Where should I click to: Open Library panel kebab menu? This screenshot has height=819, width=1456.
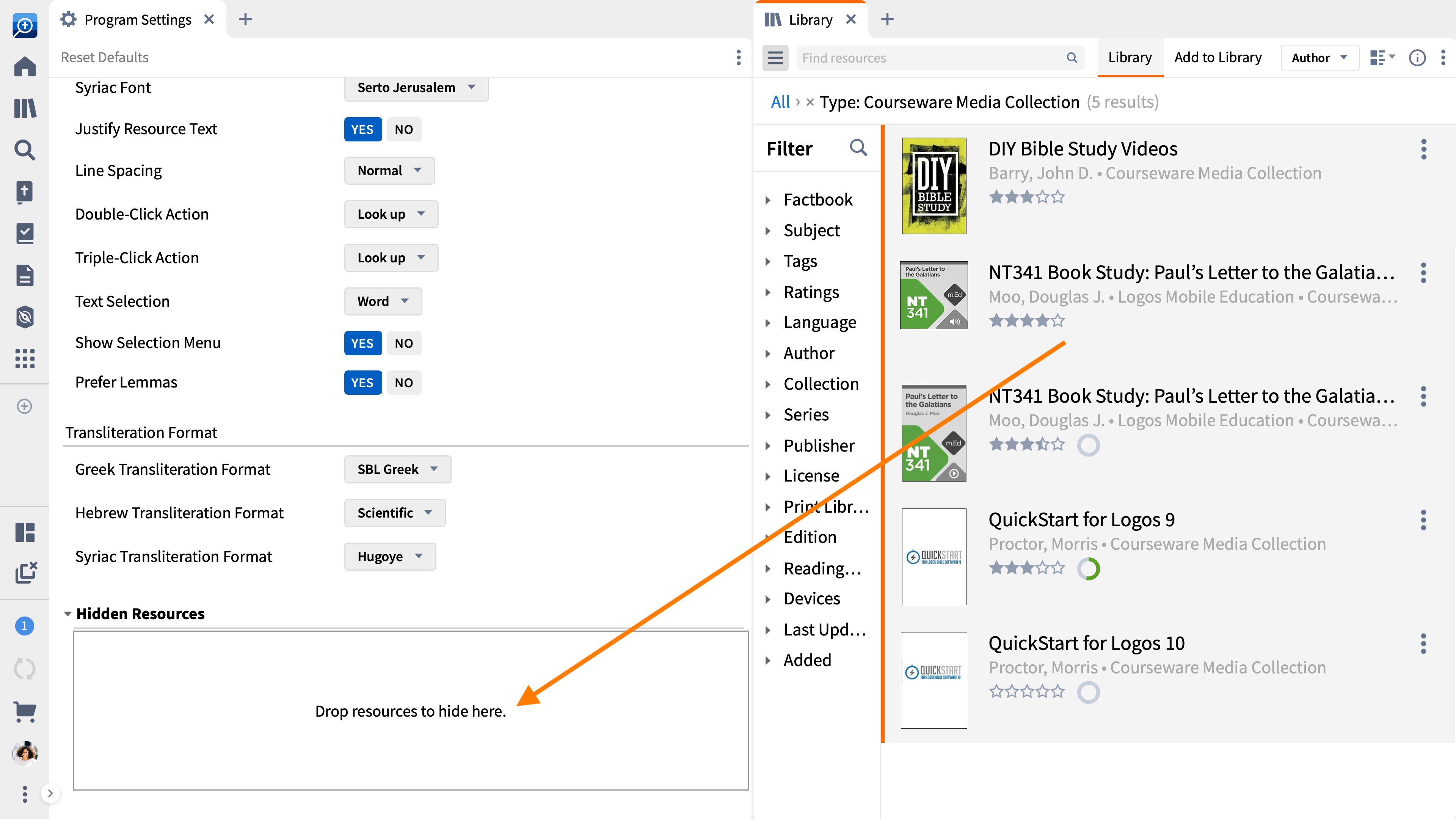pyautogui.click(x=1443, y=58)
